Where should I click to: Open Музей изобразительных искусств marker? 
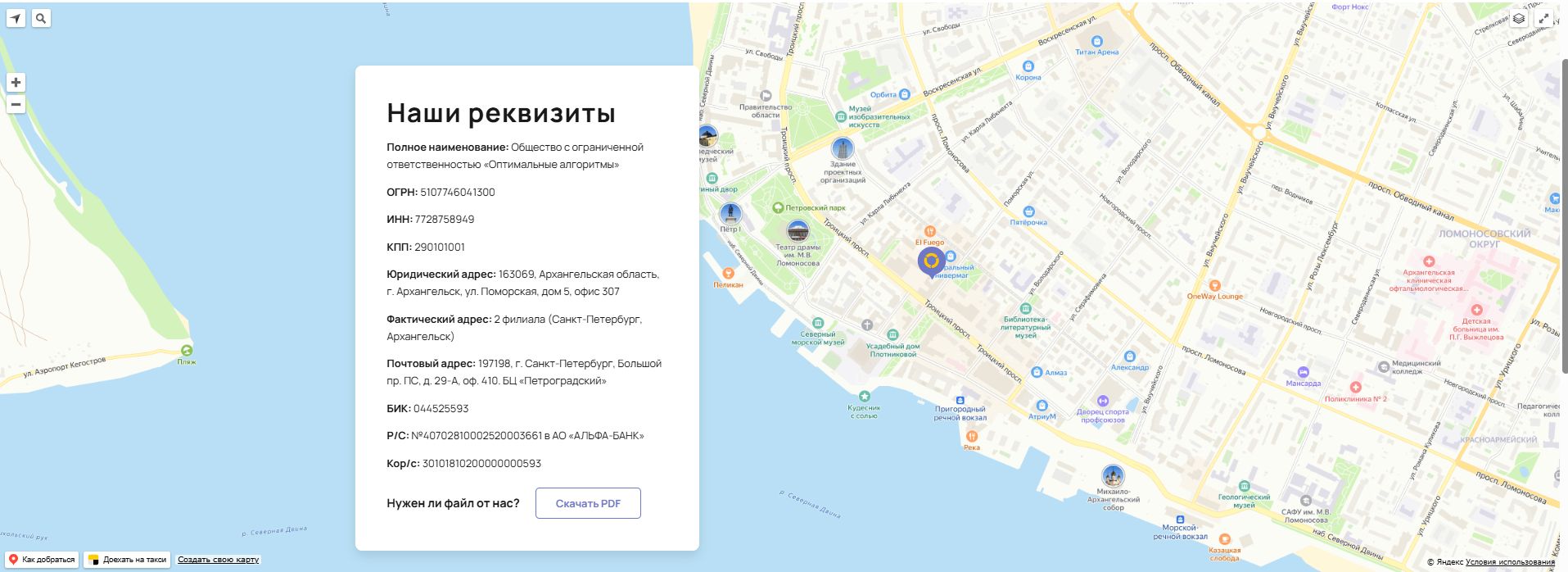(x=840, y=117)
